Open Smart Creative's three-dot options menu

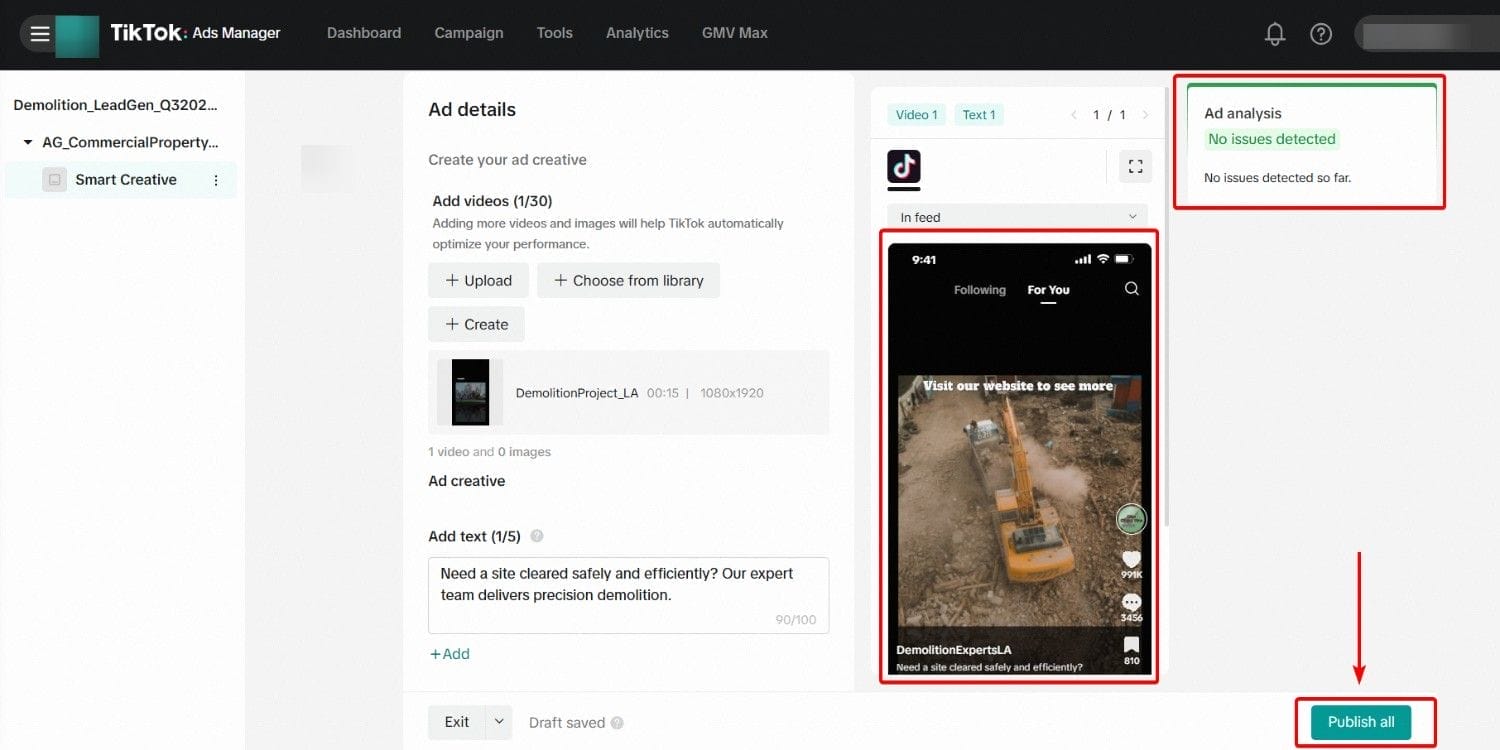[216, 180]
